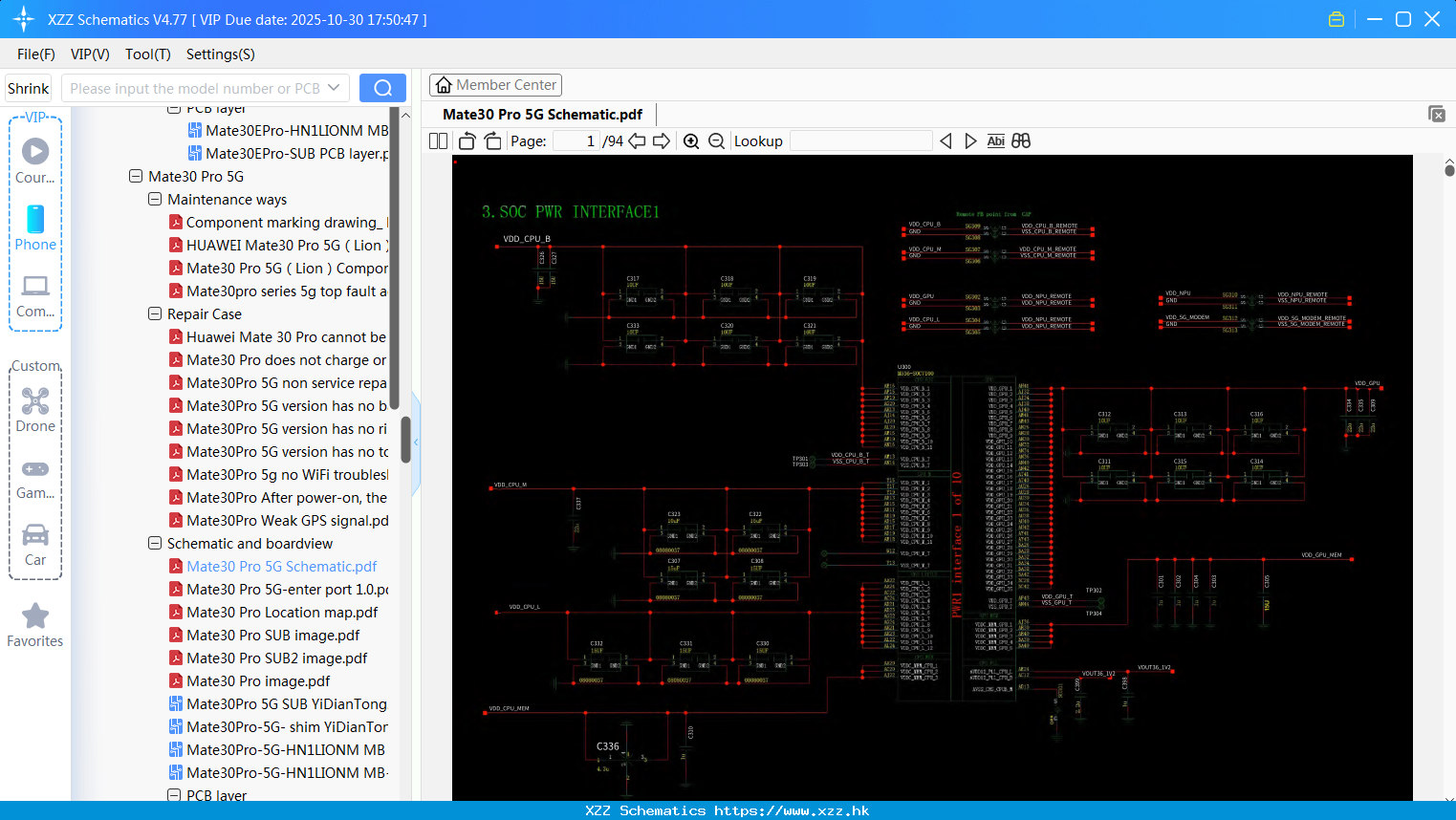Open the model number dropdown arrow
This screenshot has height=820, width=1456.
click(x=334, y=88)
